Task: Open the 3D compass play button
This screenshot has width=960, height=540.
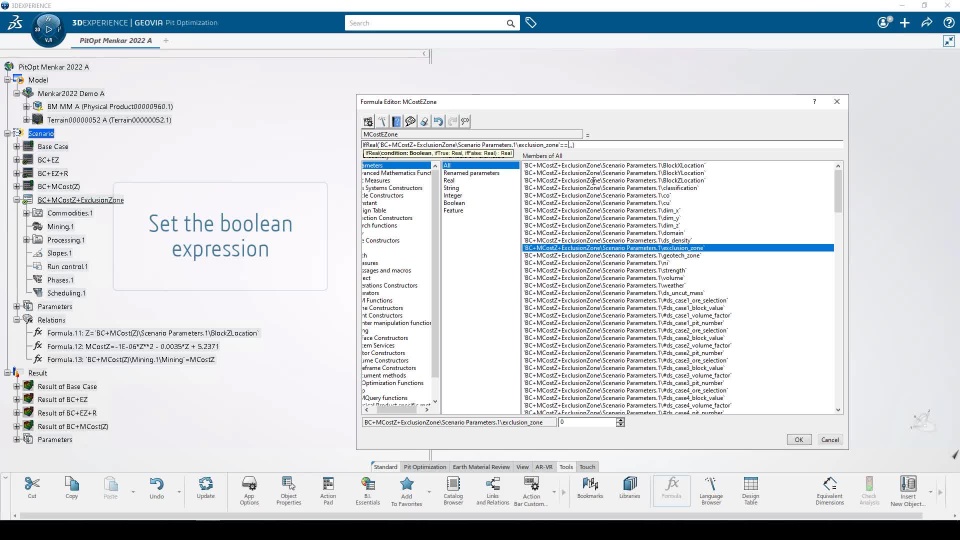Action: (x=48, y=29)
